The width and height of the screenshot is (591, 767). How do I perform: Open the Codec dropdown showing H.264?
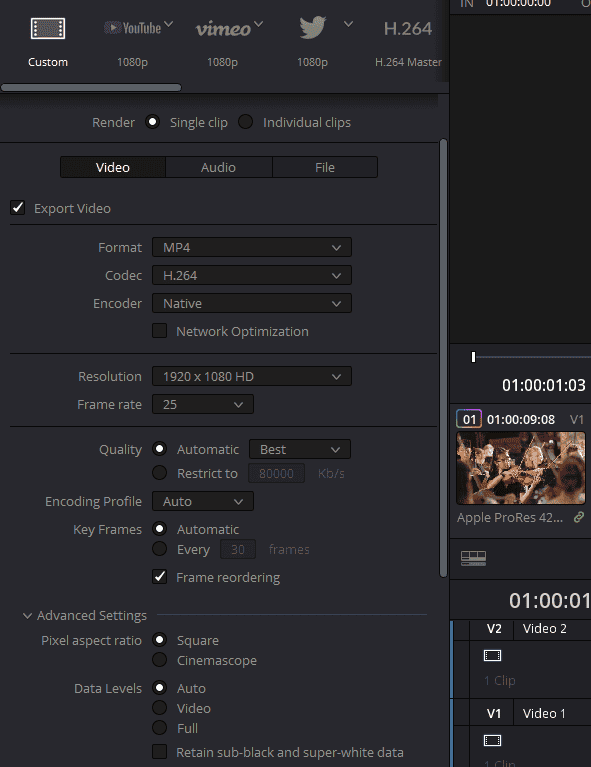[x=251, y=275]
